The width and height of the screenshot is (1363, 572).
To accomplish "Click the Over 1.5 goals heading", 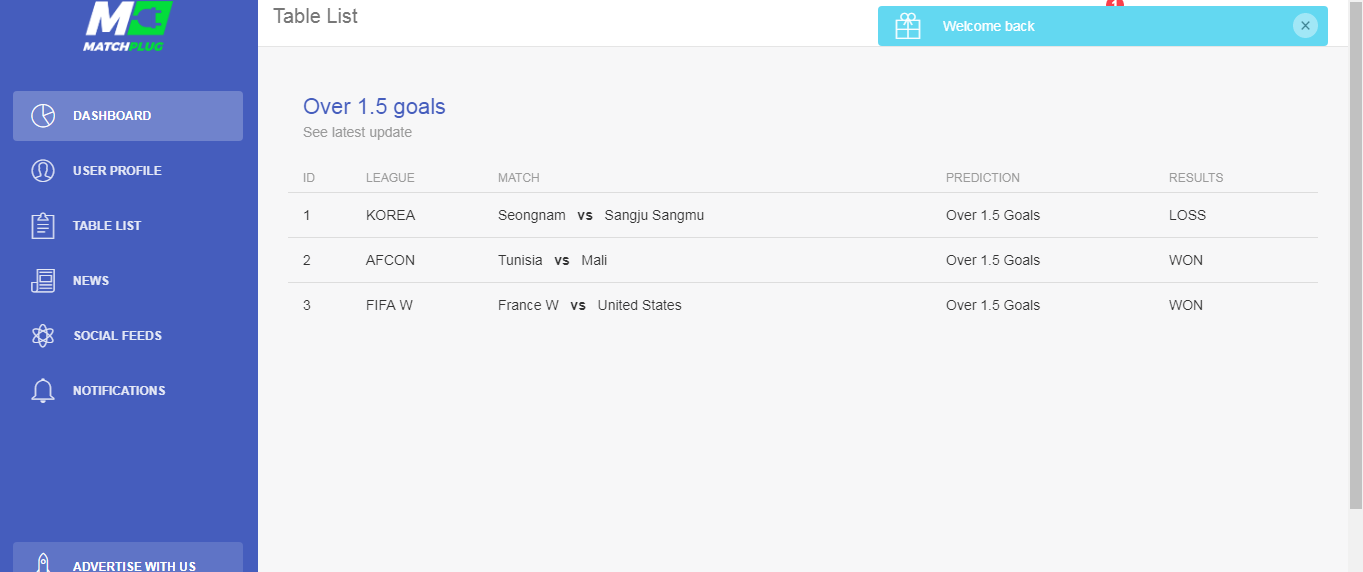I will (x=374, y=107).
